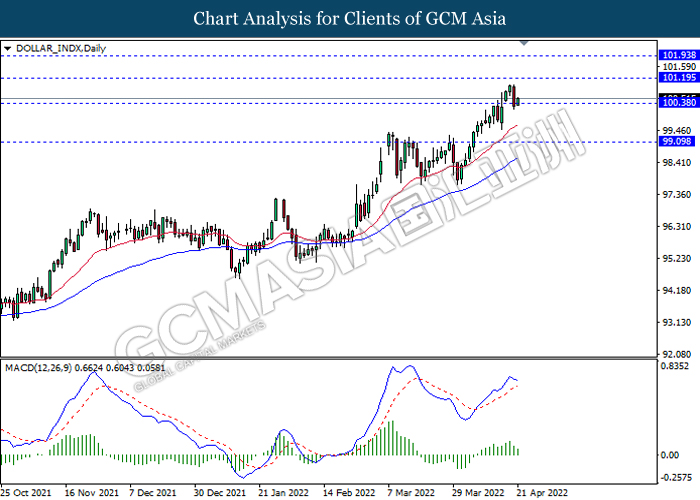Click the chart shift marker triangle at top
The height and width of the screenshot is (500, 700).
coord(525,43)
